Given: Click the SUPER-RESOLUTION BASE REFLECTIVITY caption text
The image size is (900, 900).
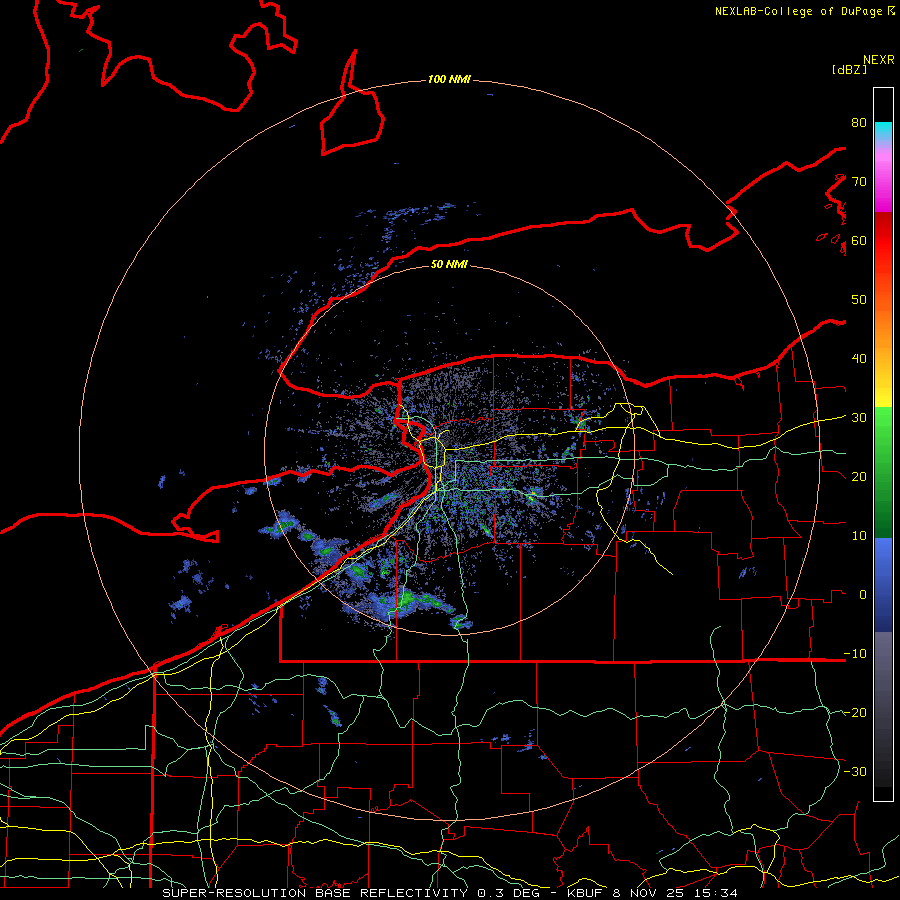Looking at the screenshot, I should pos(314,893).
